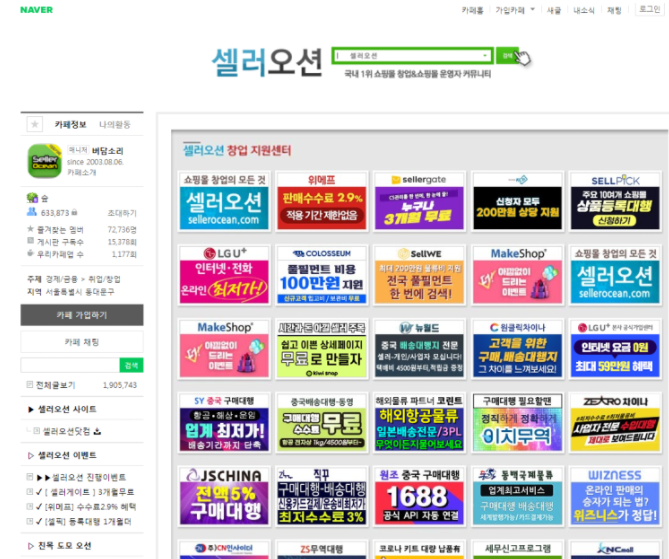Click the NAVER logo

[x=37, y=10]
